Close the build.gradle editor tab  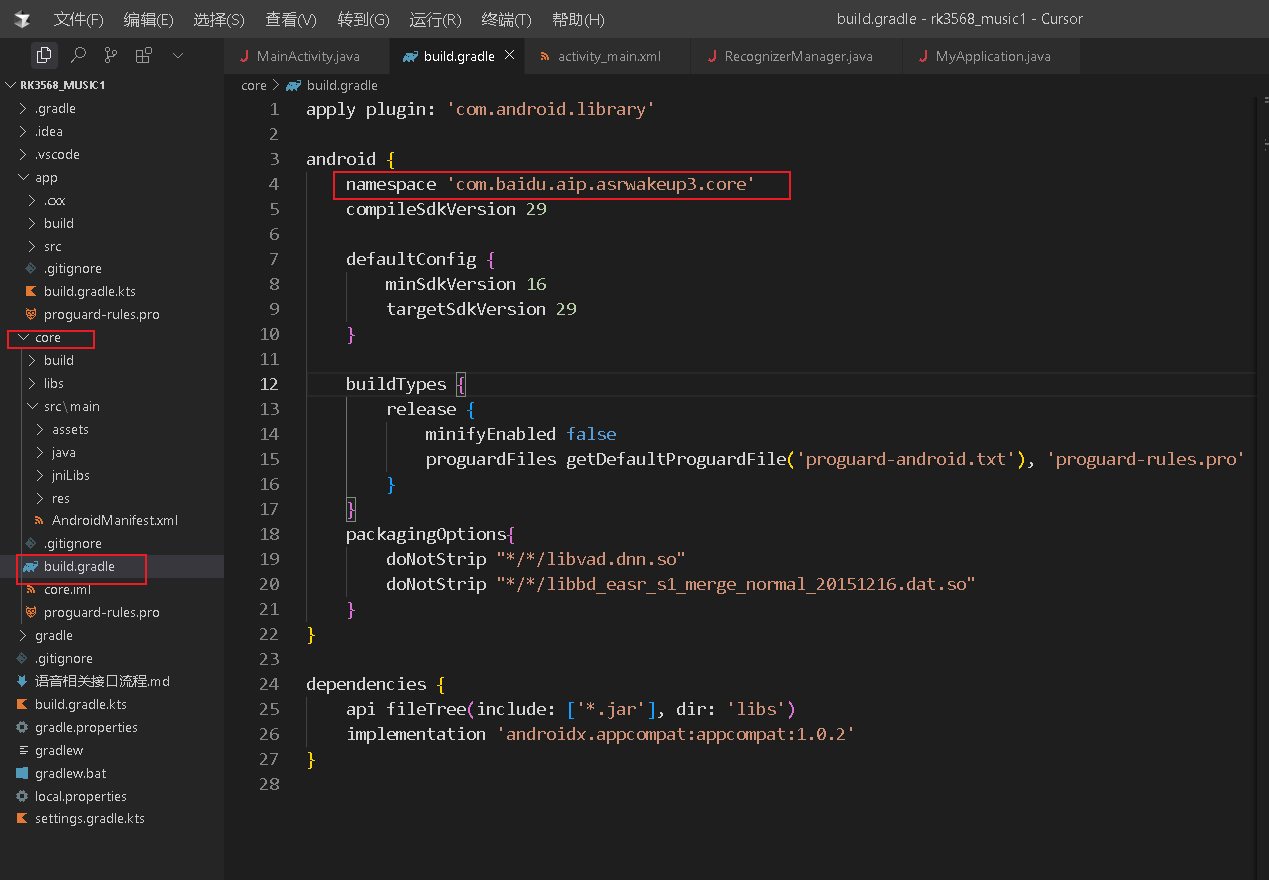pyautogui.click(x=509, y=56)
